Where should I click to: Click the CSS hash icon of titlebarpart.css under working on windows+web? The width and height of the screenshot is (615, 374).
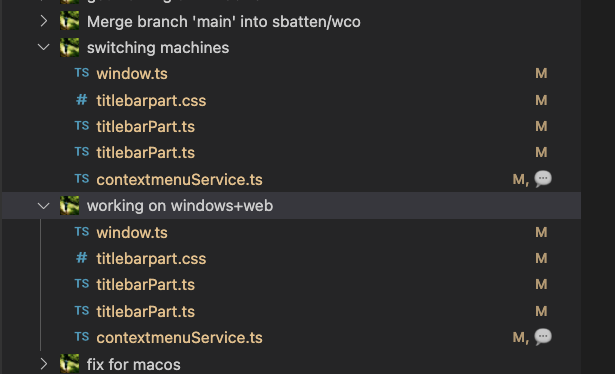(x=81, y=258)
